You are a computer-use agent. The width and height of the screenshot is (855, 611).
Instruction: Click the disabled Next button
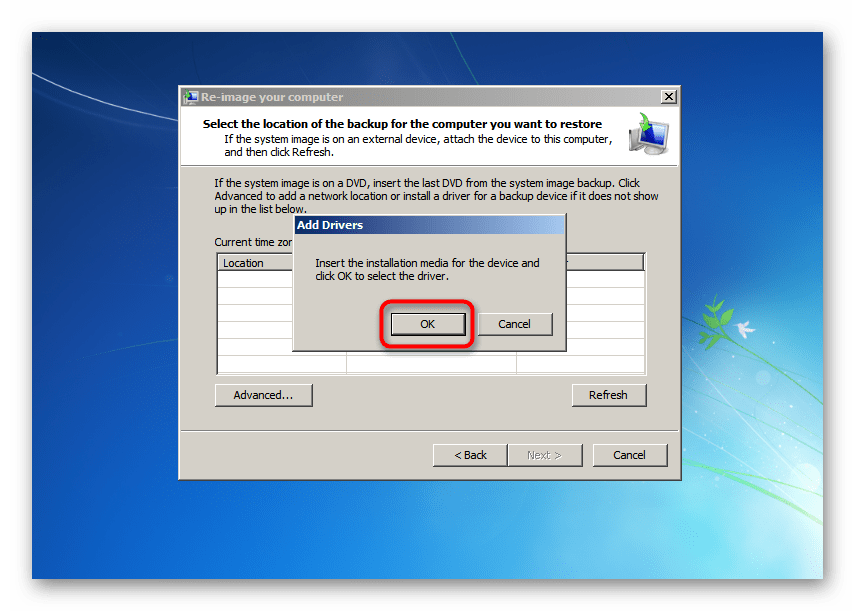point(545,455)
